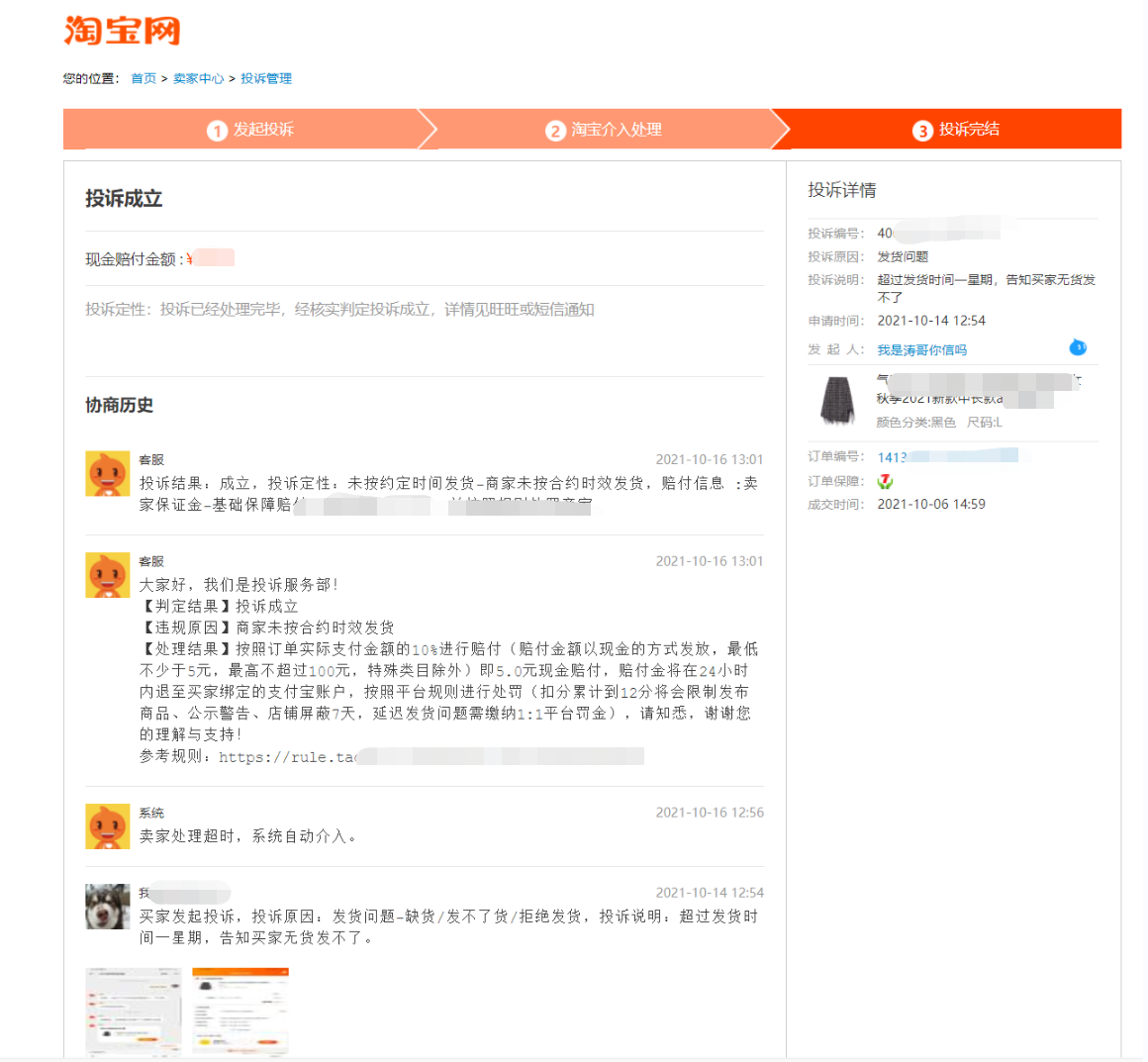Select the 投诉详情 panel heading
This screenshot has height=1062, width=1148.
click(x=842, y=190)
